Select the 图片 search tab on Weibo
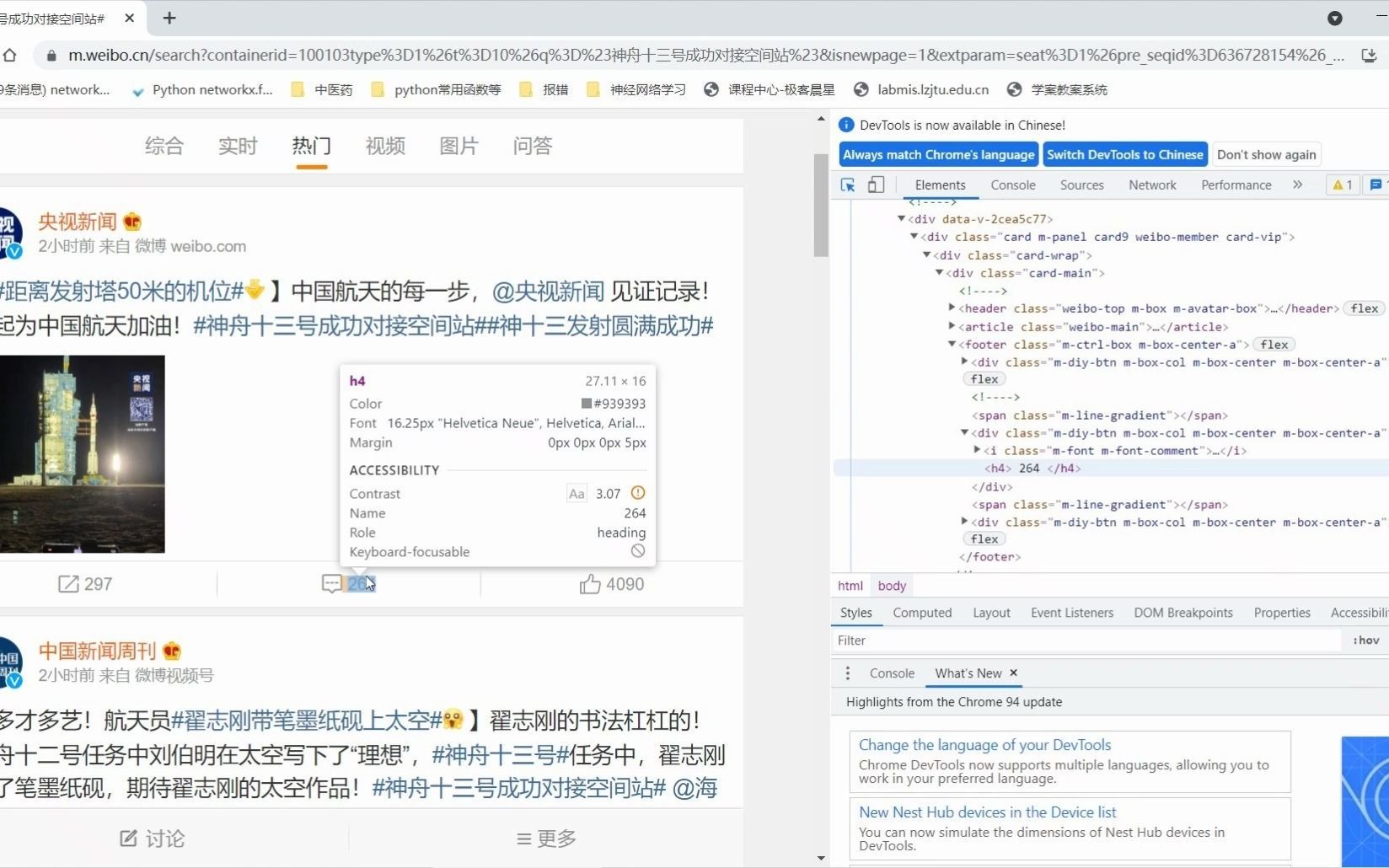 tap(459, 146)
